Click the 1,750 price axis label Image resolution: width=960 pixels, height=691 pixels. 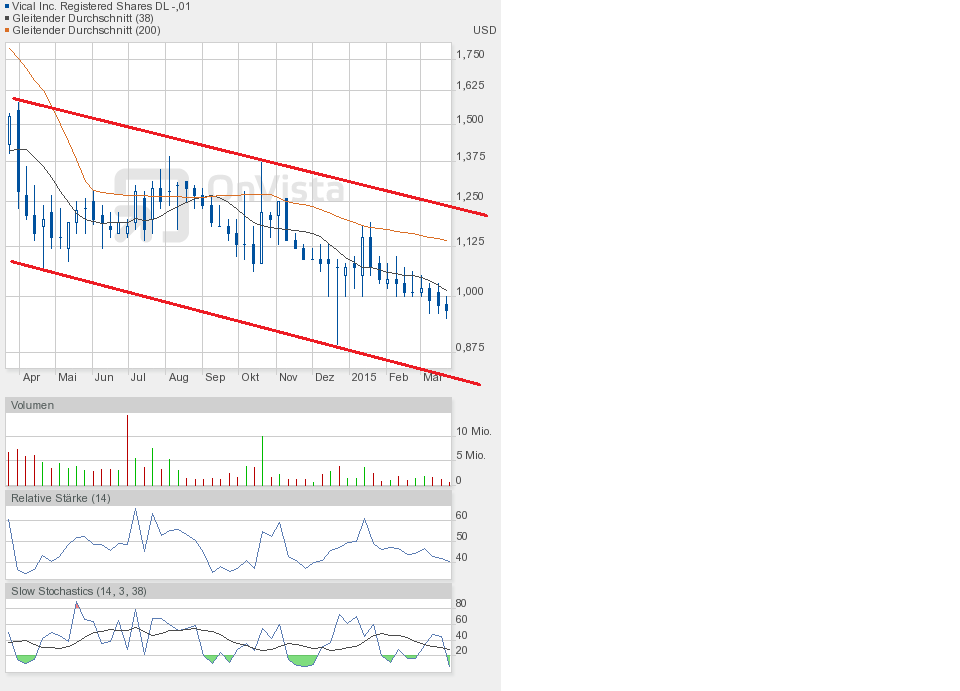pyautogui.click(x=469, y=54)
